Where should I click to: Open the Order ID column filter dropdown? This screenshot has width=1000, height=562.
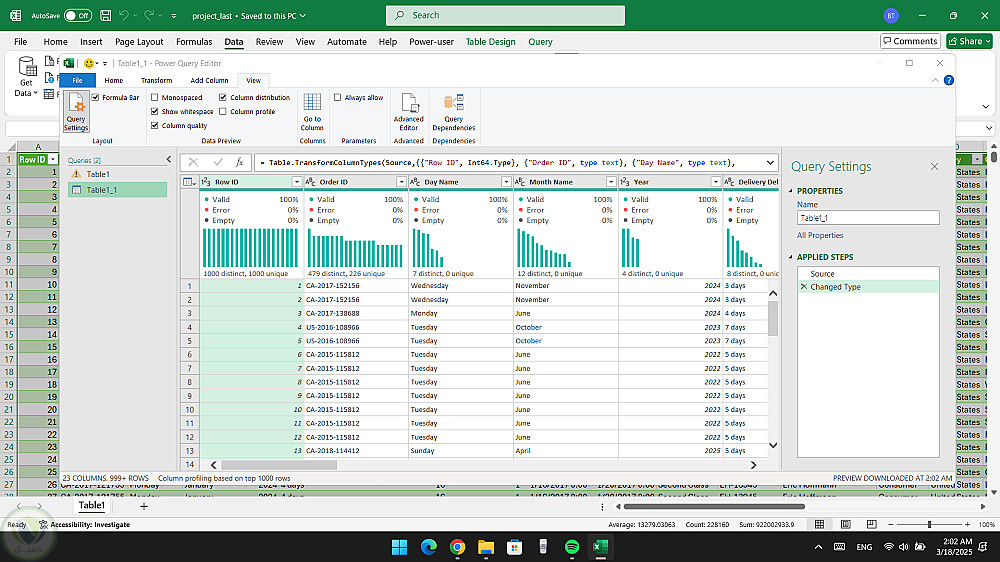pos(401,182)
